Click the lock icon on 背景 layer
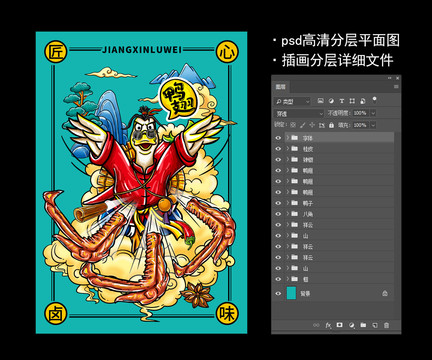This screenshot has height=360, width=432. pos(385,293)
